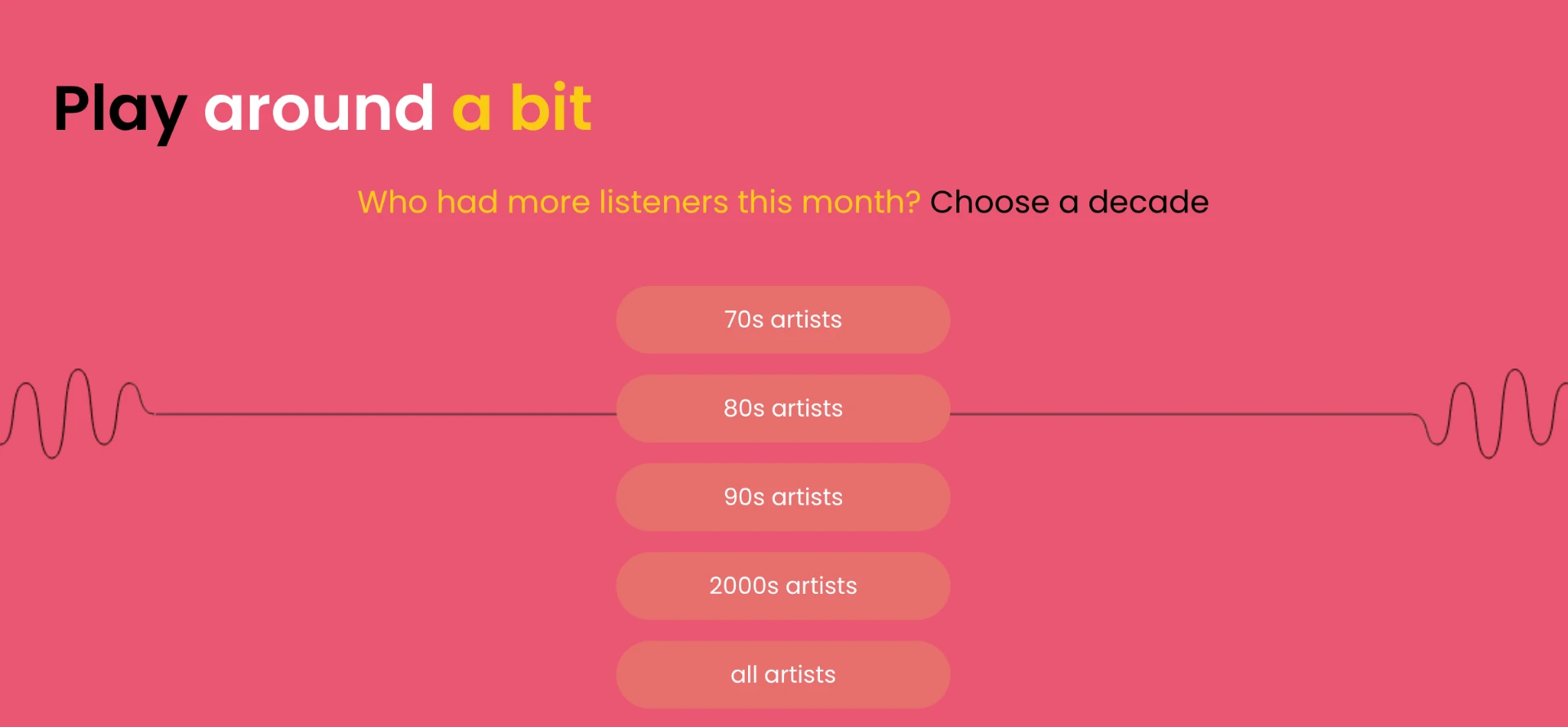Viewport: 1568px width, 727px height.
Task: Select the 70s artists button
Action: 783,319
